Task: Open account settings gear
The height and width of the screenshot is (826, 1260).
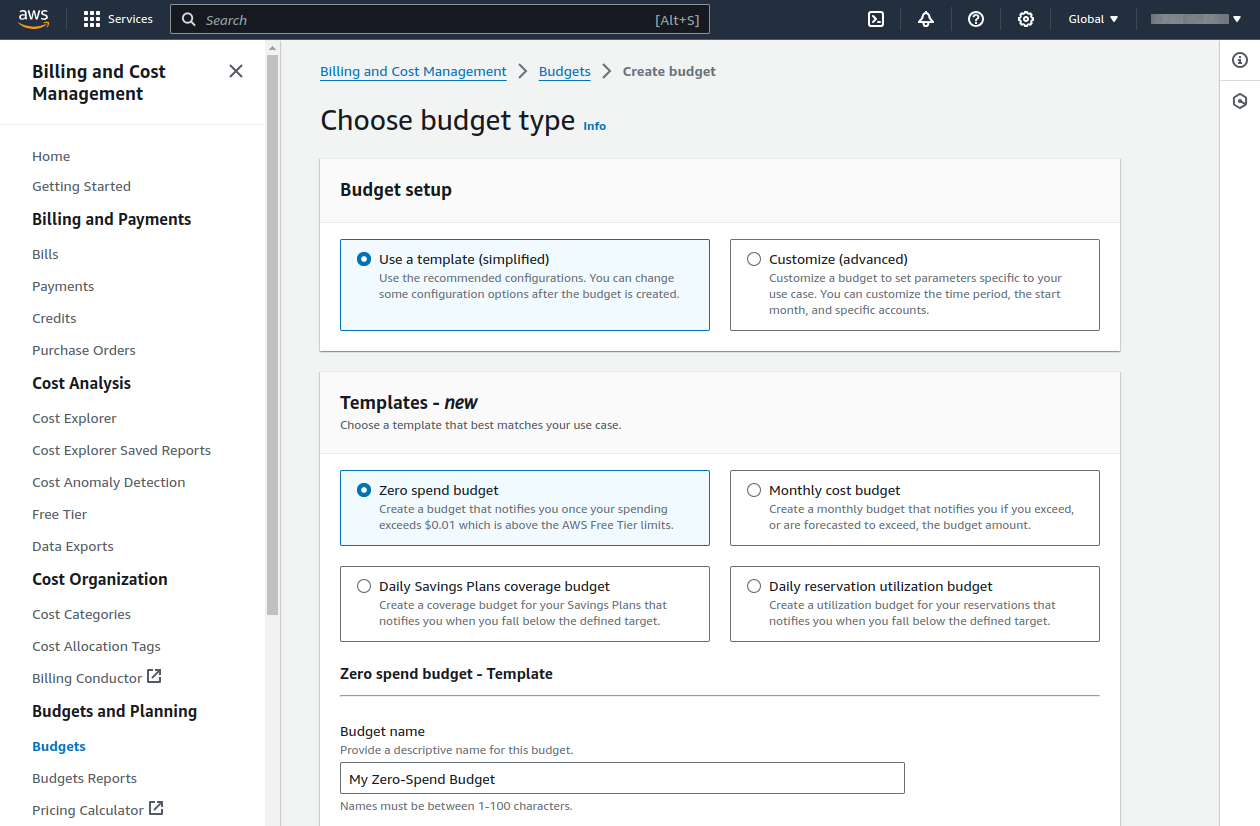Action: click(x=1026, y=18)
